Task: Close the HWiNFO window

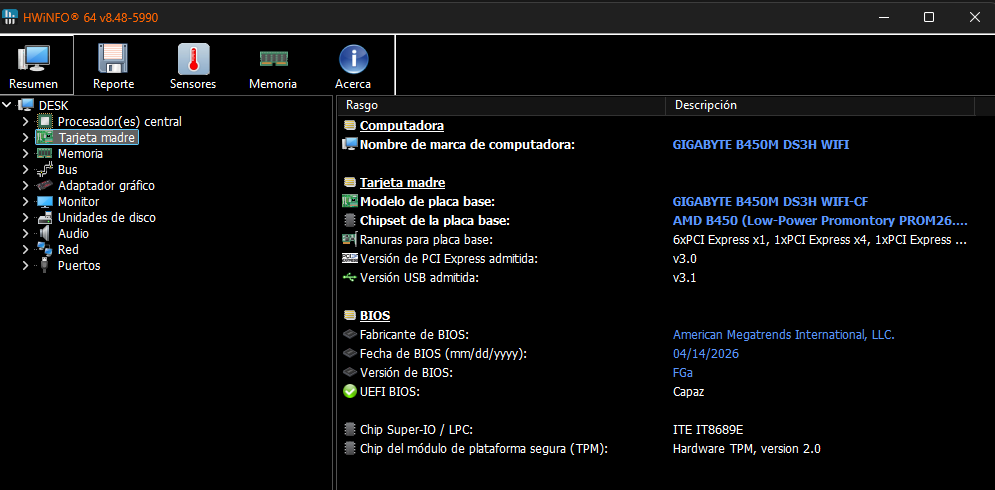Action: coord(974,17)
